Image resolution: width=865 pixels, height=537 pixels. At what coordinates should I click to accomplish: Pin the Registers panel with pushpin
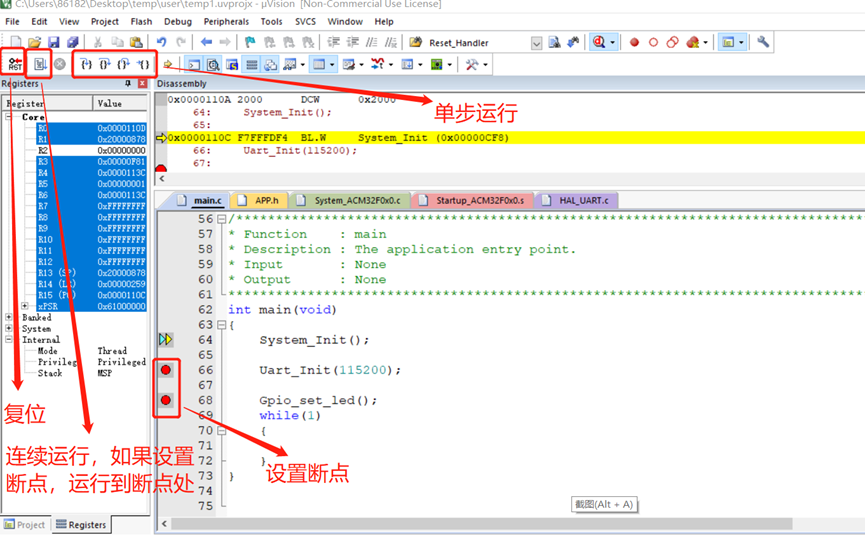point(128,84)
